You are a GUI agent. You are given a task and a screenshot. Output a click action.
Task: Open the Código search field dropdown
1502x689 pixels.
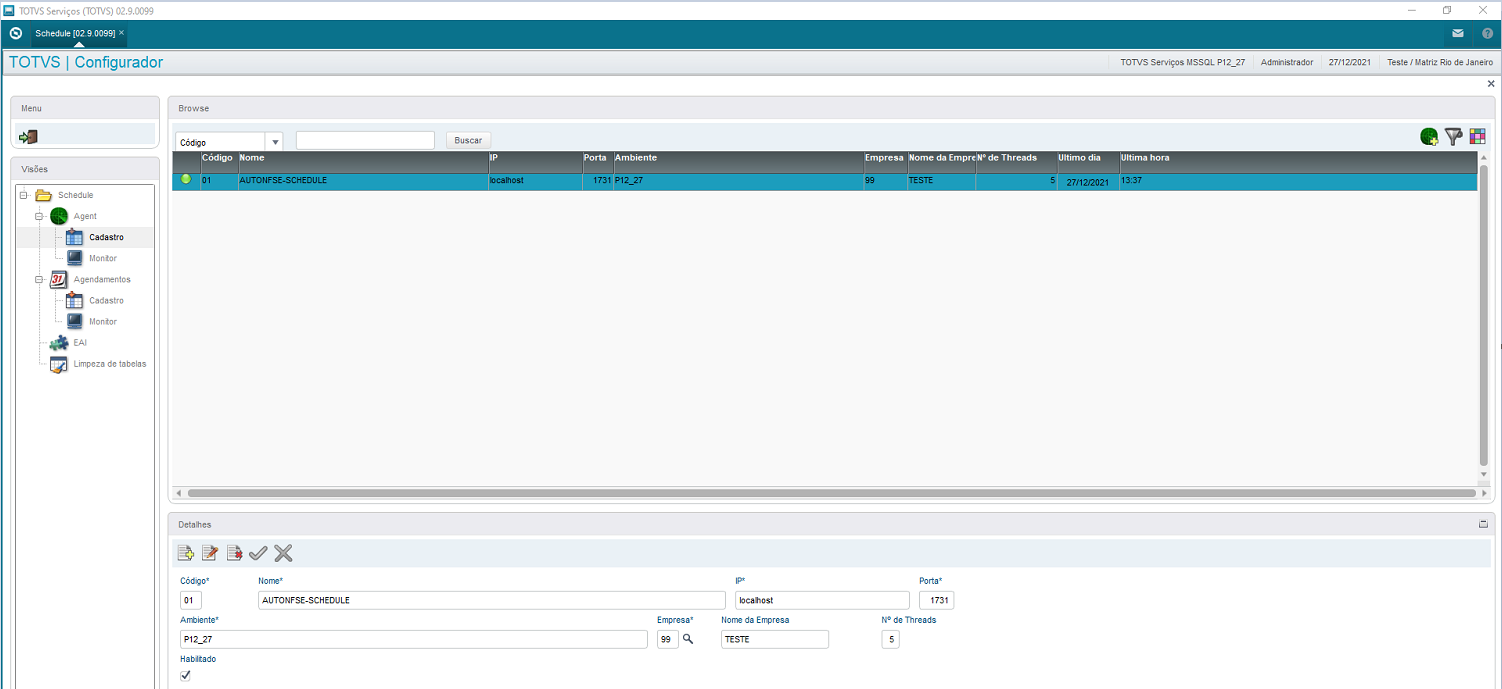(x=275, y=142)
